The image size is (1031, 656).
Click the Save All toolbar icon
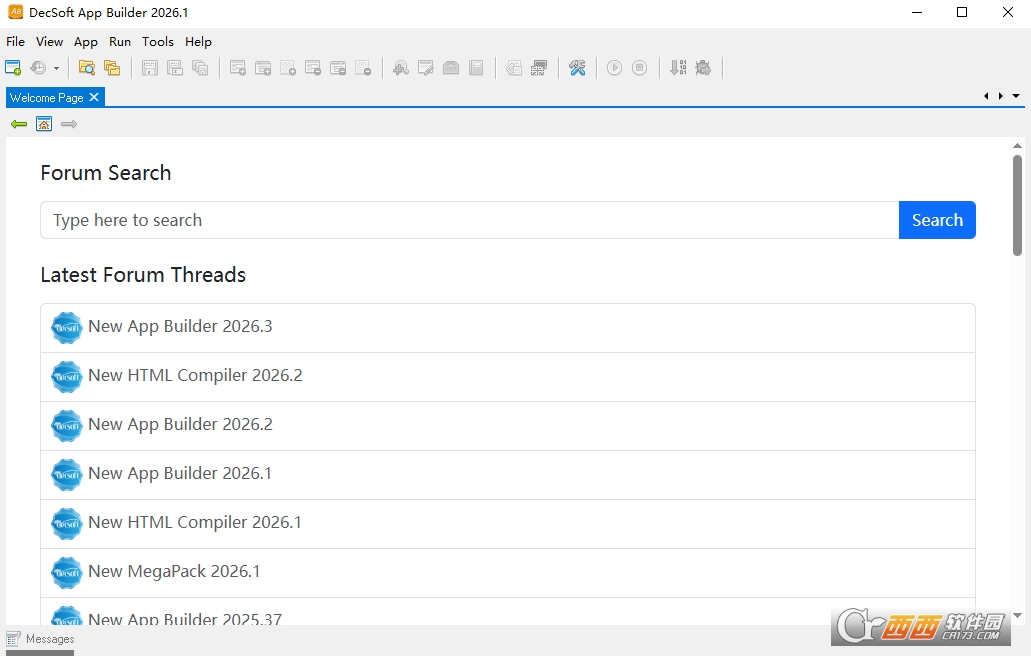[x=201, y=68]
